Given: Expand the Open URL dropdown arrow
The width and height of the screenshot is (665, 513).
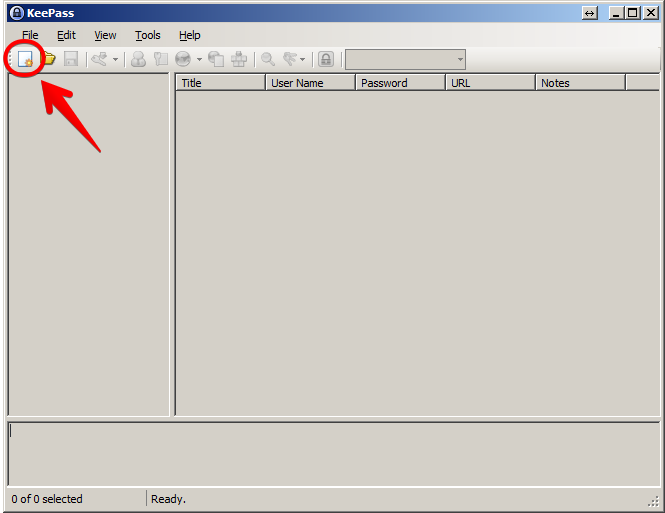Looking at the screenshot, I should click(198, 60).
